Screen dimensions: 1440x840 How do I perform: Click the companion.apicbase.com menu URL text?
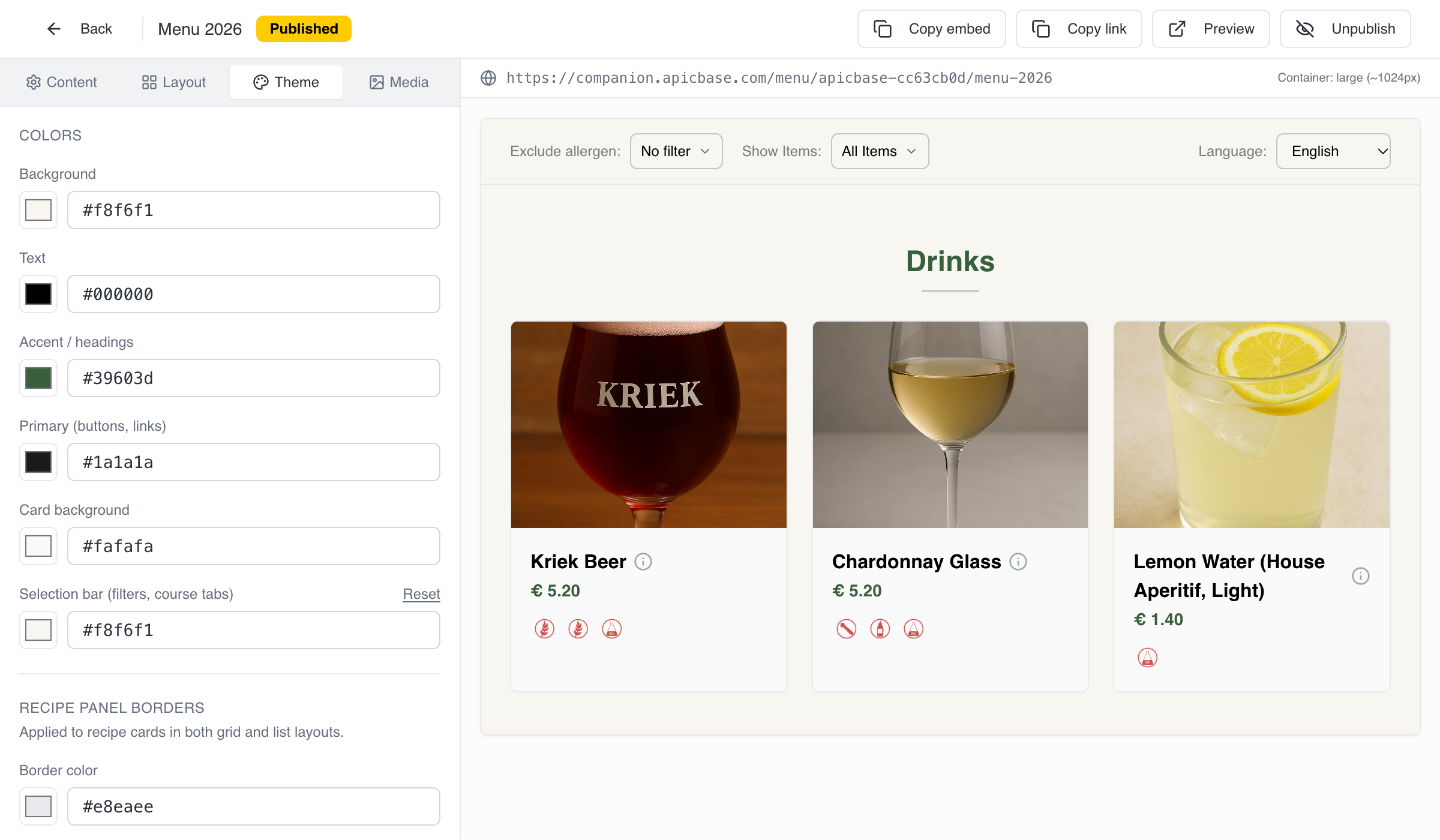pyautogui.click(x=779, y=78)
